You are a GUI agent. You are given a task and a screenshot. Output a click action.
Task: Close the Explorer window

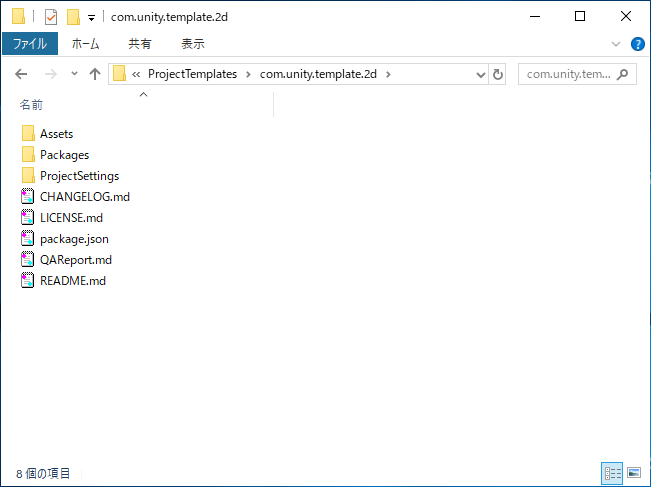pos(626,17)
